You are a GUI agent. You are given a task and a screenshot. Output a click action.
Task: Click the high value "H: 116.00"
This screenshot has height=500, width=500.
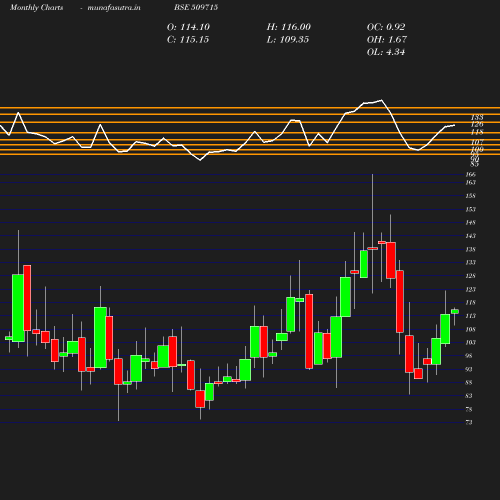289,27
